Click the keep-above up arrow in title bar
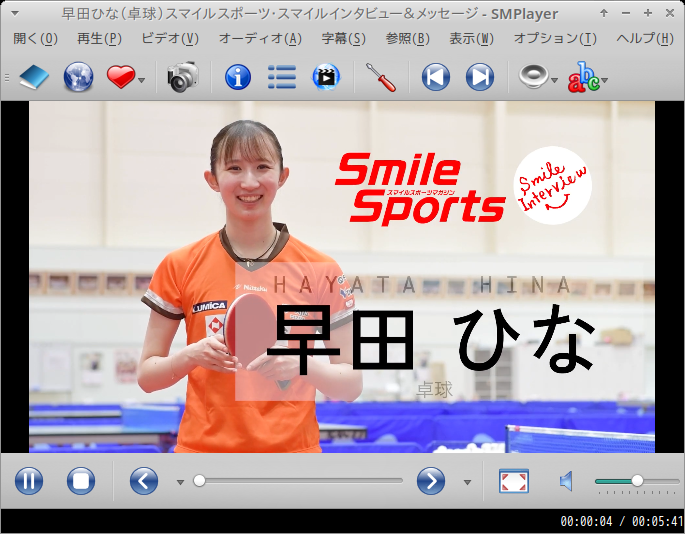The width and height of the screenshot is (685, 534). pyautogui.click(x=604, y=13)
